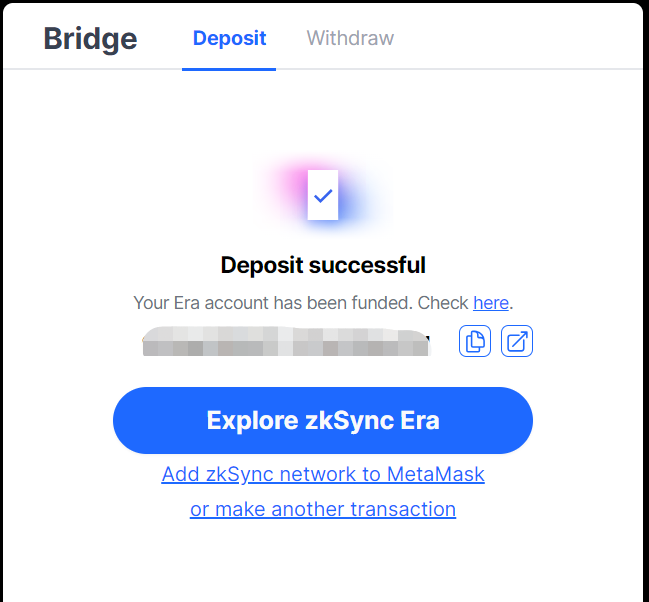
Task: Switch to the Withdraw tab
Action: click(350, 39)
